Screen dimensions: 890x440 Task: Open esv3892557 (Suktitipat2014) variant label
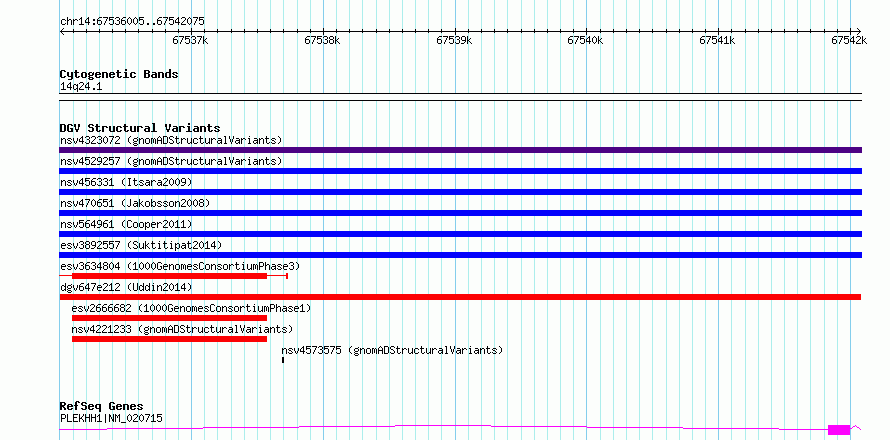coord(141,245)
